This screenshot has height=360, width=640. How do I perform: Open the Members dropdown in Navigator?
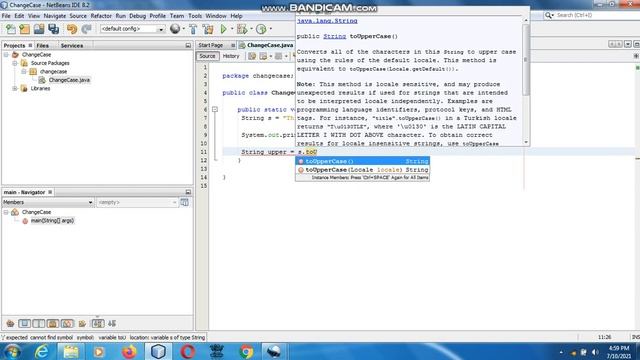pyautogui.click(x=47, y=202)
